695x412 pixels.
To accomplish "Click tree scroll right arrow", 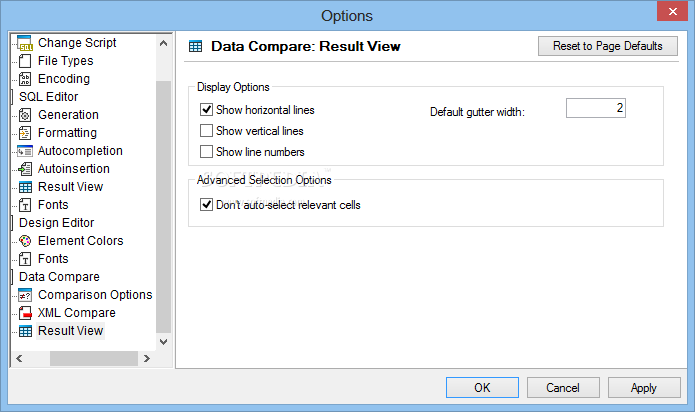I will pos(147,358).
